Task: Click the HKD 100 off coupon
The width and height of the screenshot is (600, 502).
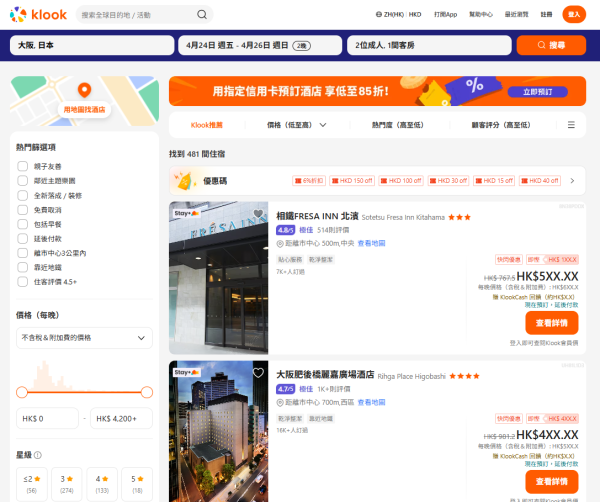Action: tap(401, 181)
